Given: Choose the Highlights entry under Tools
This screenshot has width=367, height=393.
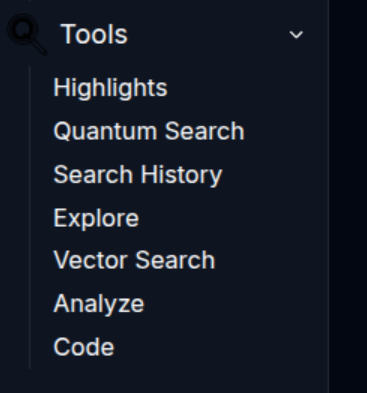Looking at the screenshot, I should [110, 88].
